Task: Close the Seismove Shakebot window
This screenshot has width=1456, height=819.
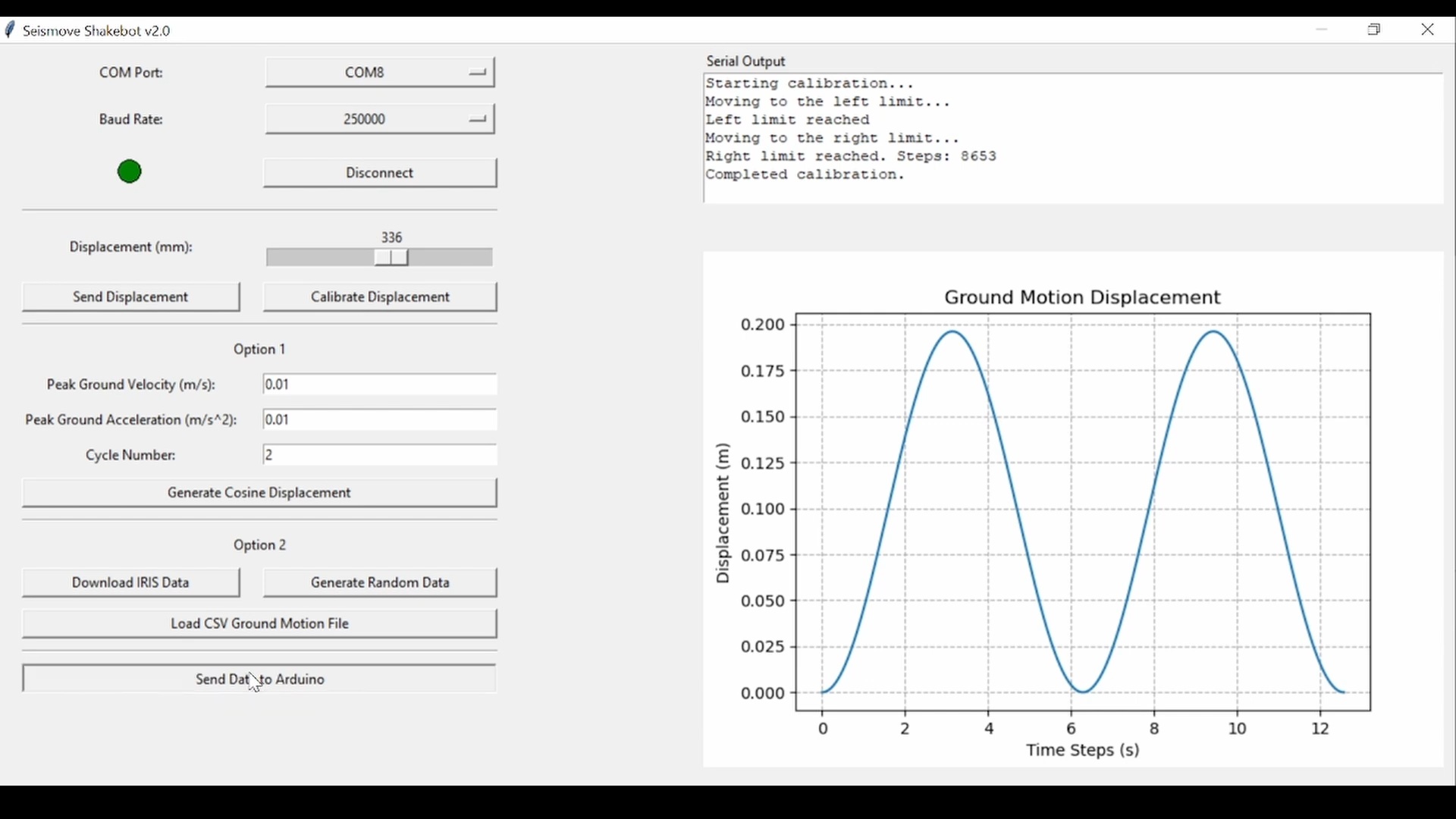Action: pyautogui.click(x=1429, y=30)
